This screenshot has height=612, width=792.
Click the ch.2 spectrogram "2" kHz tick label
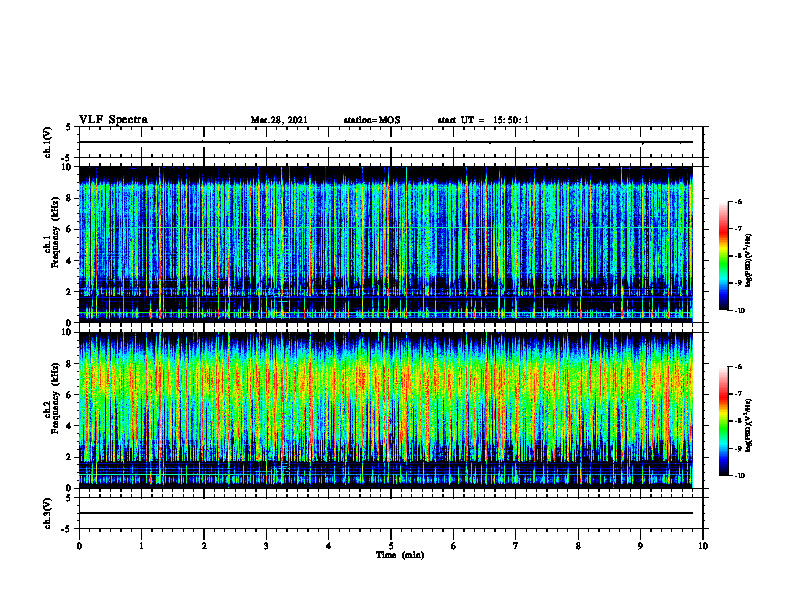point(71,457)
